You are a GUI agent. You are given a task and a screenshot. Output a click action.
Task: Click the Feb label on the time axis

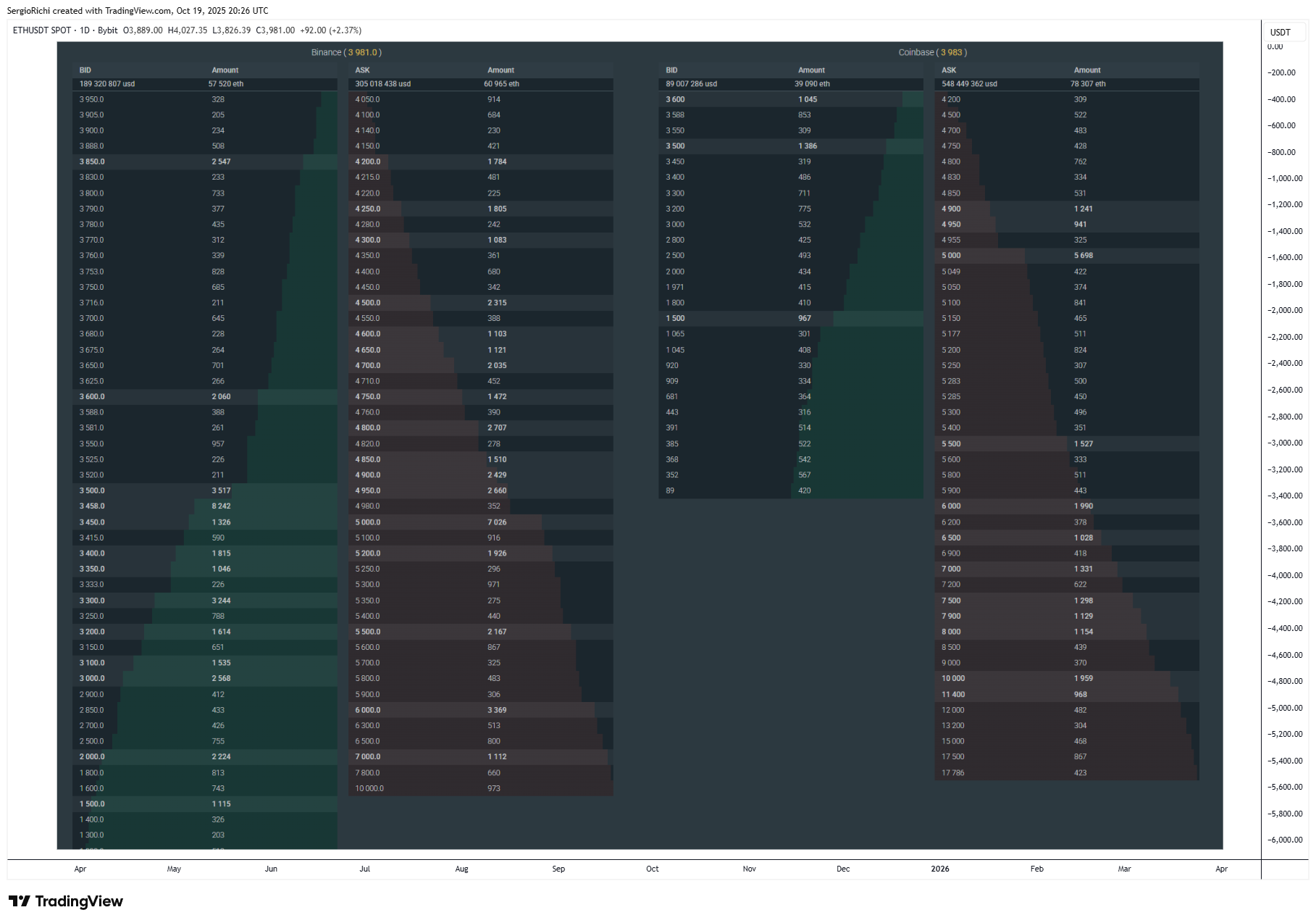point(1037,869)
